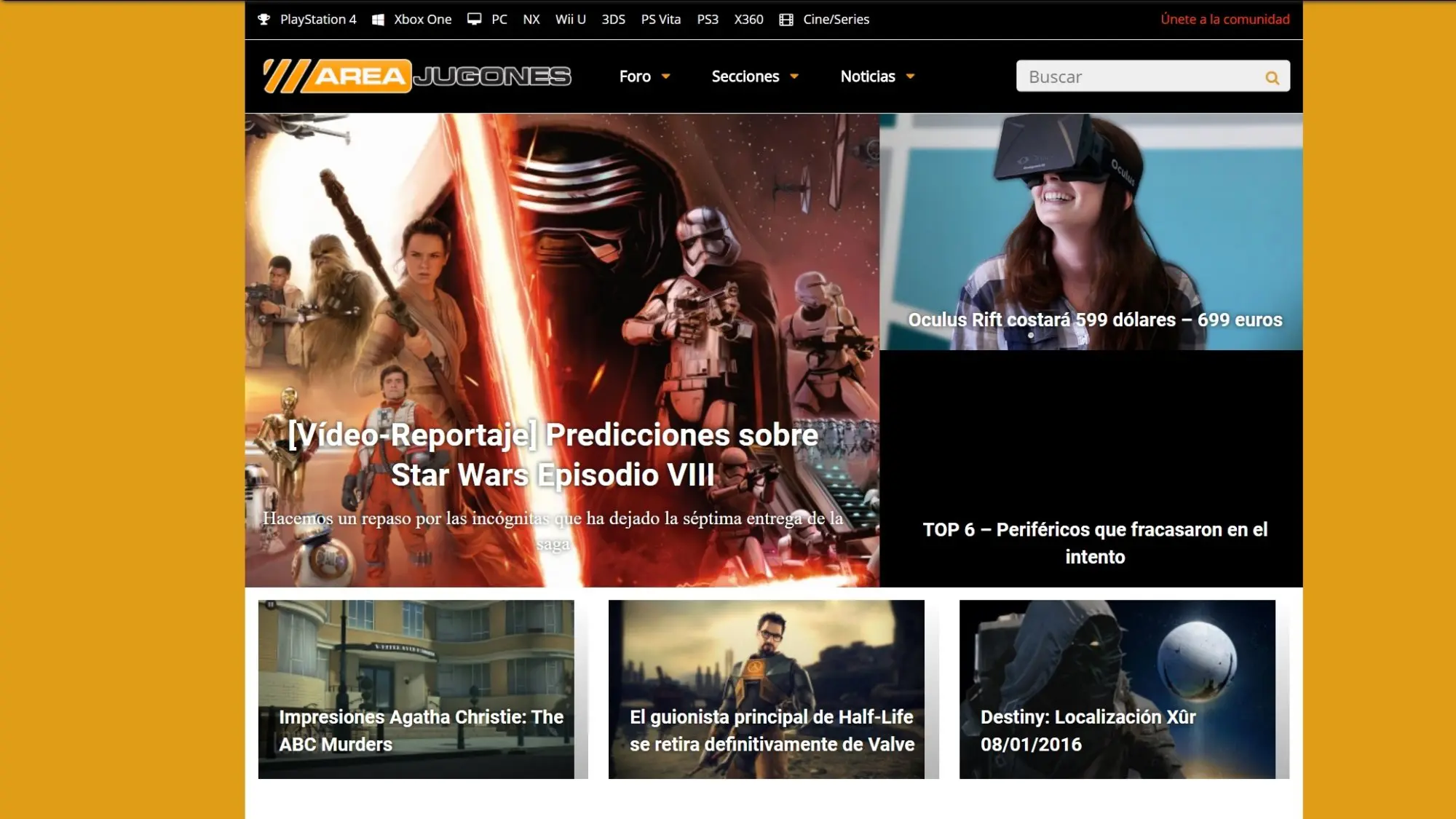
Task: Open the Wii U platform section
Action: pos(570,20)
